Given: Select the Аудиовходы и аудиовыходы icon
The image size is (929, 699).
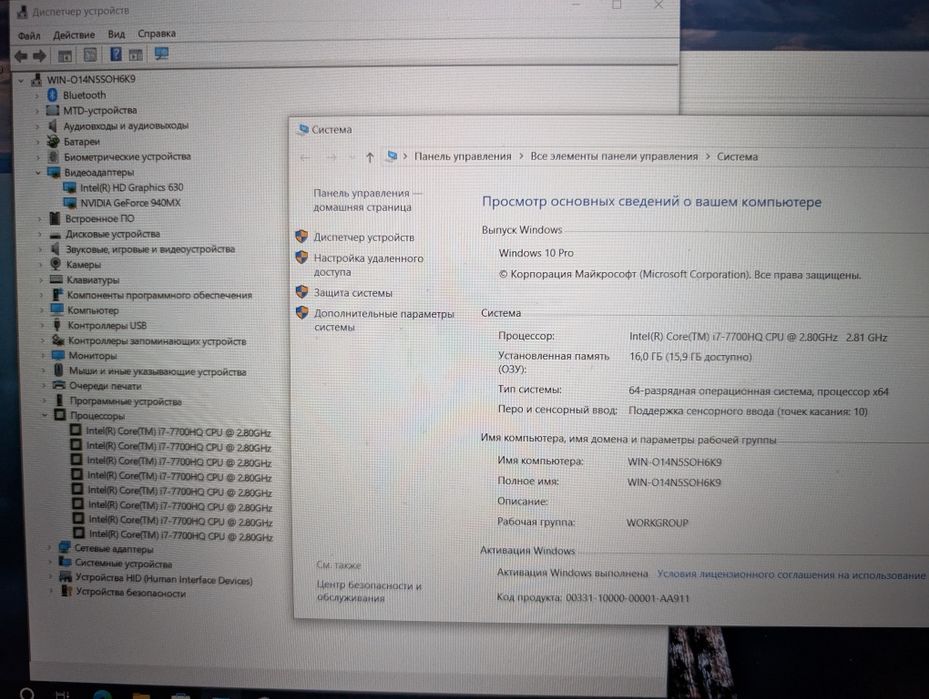Looking at the screenshot, I should [x=53, y=126].
